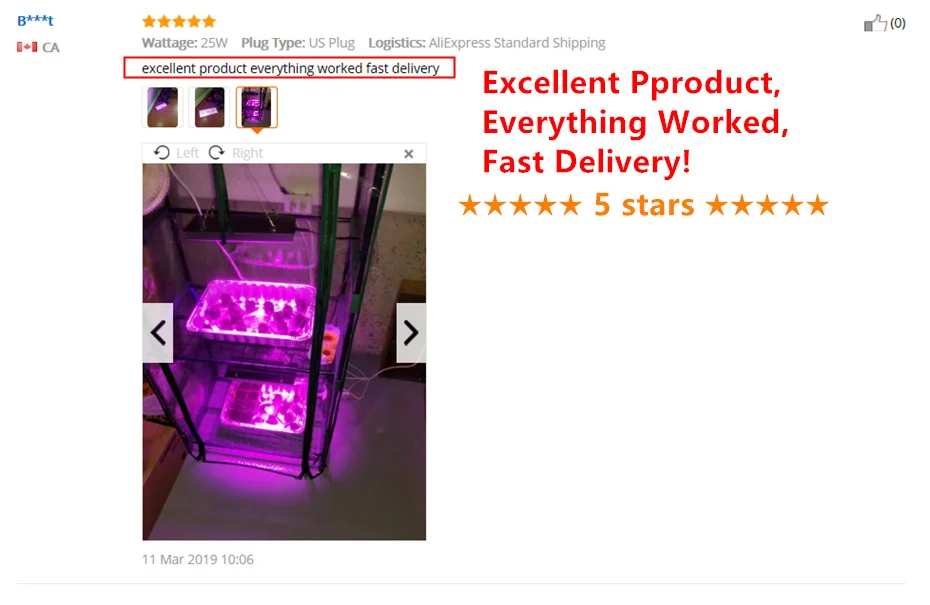
Task: Open the first review photo thumbnail
Action: (x=163, y=107)
